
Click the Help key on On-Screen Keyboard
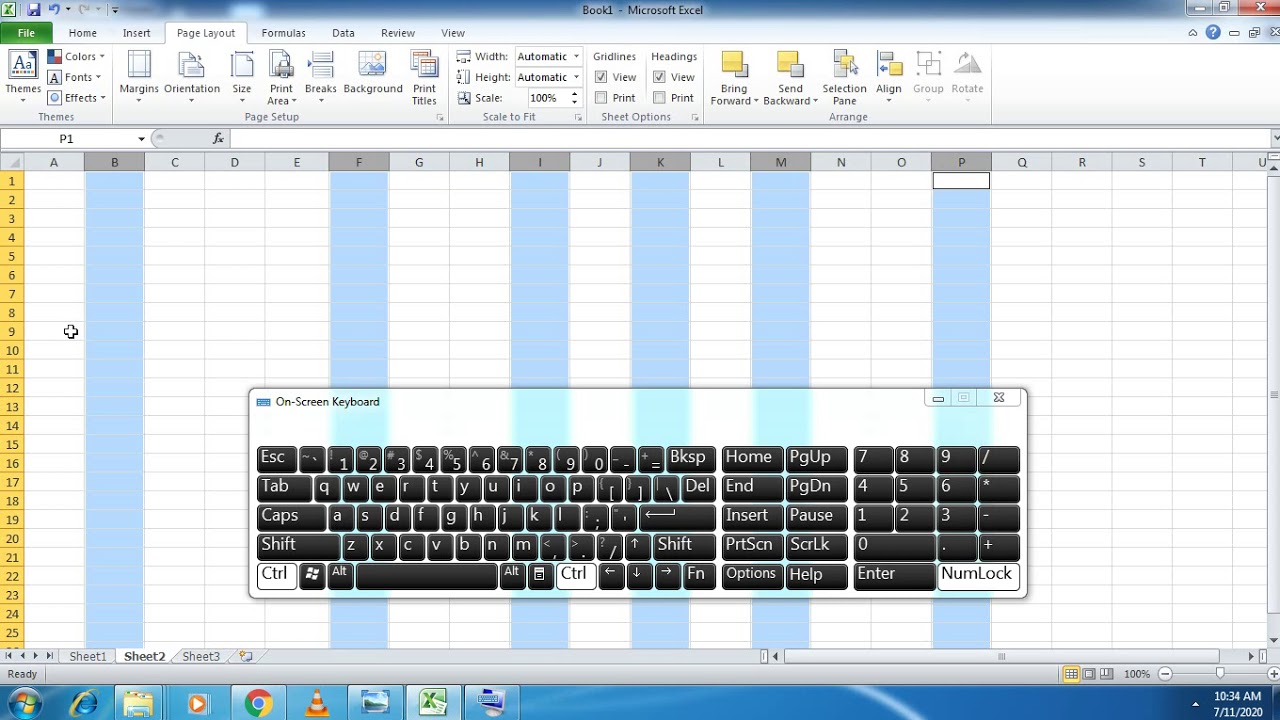click(x=816, y=576)
